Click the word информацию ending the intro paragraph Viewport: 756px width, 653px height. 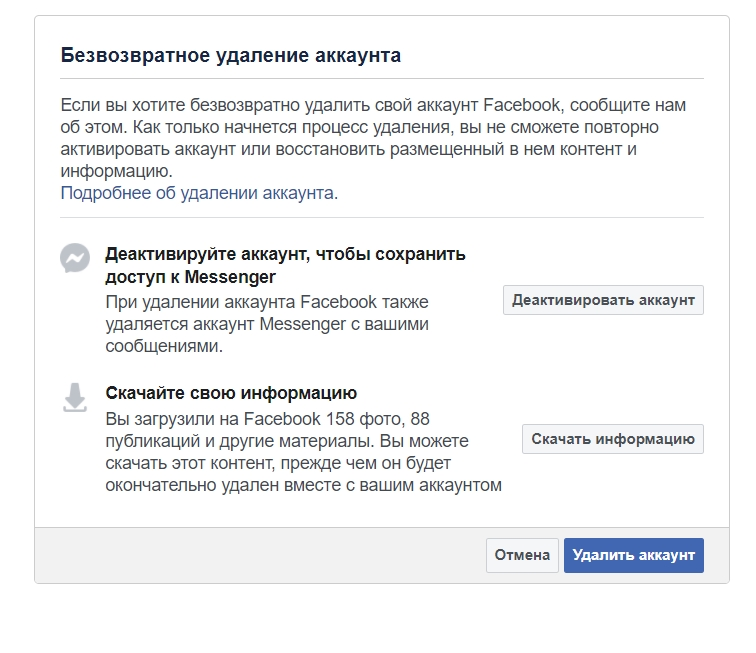(x=116, y=171)
